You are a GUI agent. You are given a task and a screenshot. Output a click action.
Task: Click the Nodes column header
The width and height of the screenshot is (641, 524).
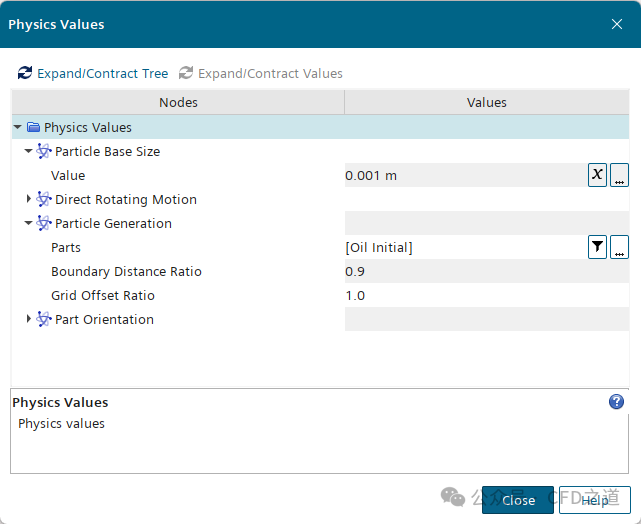178,102
